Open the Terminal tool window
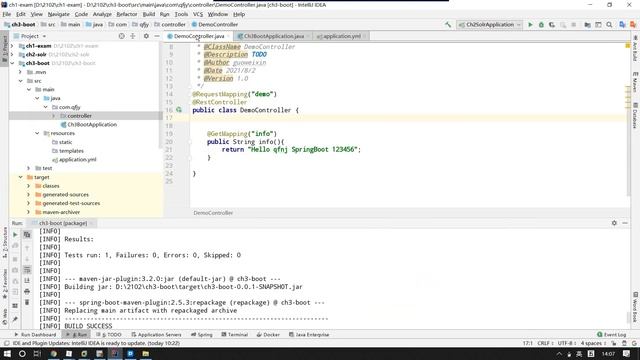640x360 pixels. point(235,334)
